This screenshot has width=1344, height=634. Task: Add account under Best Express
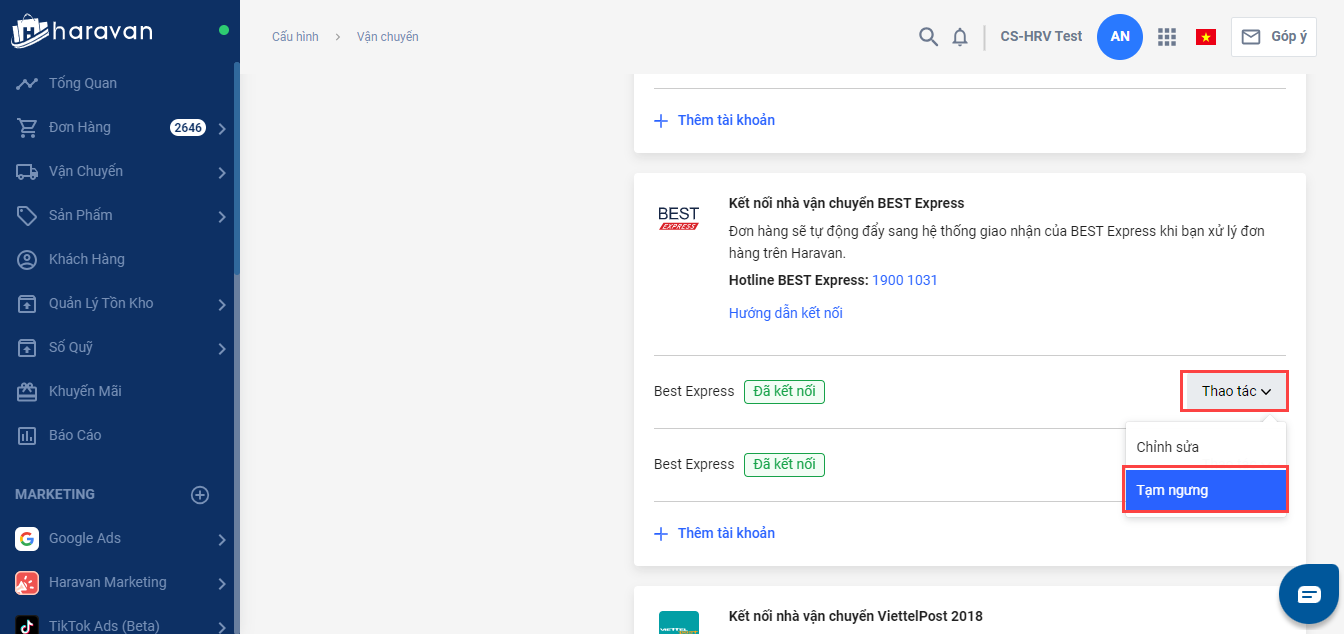click(x=715, y=533)
